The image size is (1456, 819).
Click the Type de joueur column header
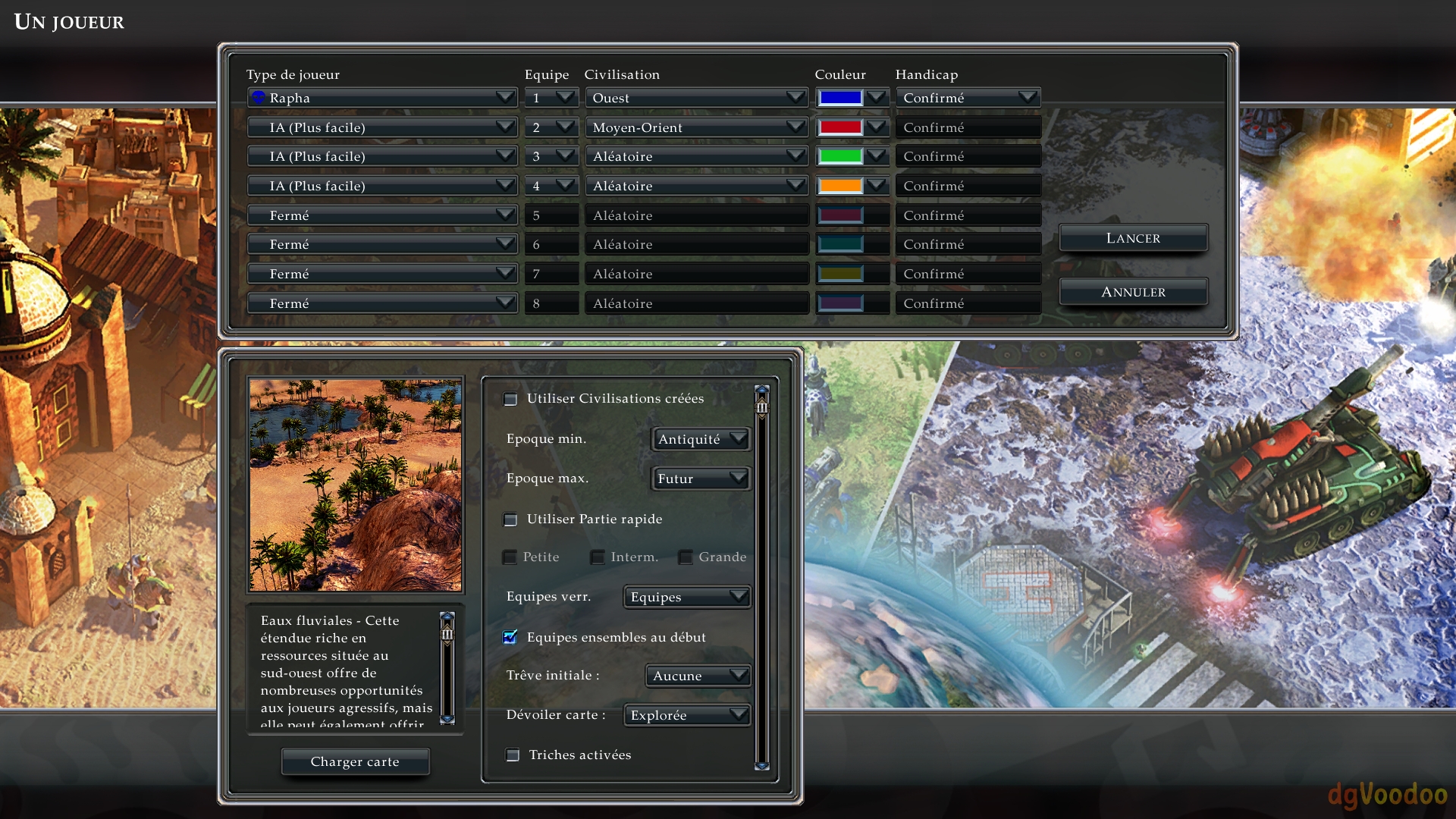point(293,74)
